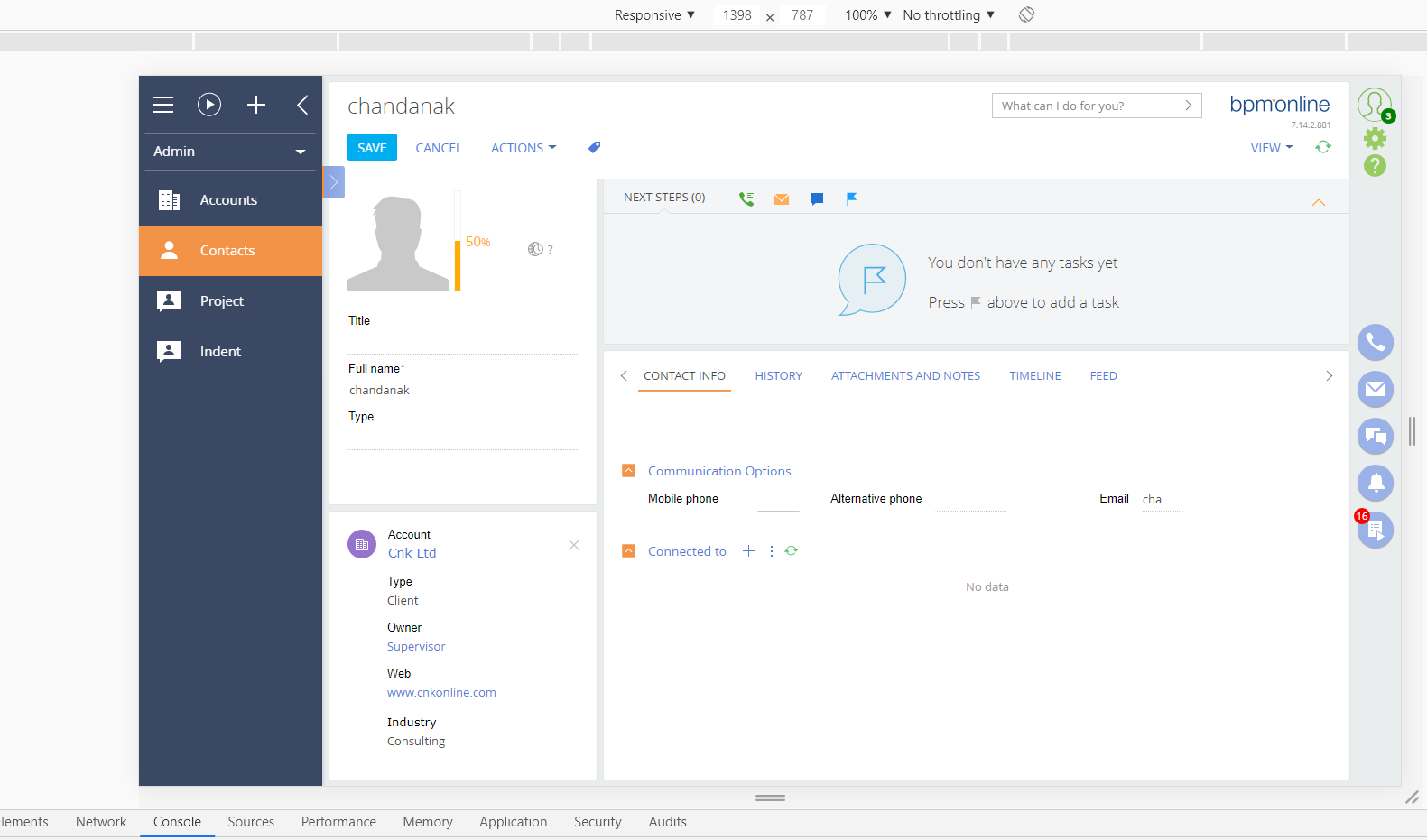Viewport: 1427px width, 840px height.
Task: Open the process tasks panel with badge 16
Action: [x=1376, y=530]
